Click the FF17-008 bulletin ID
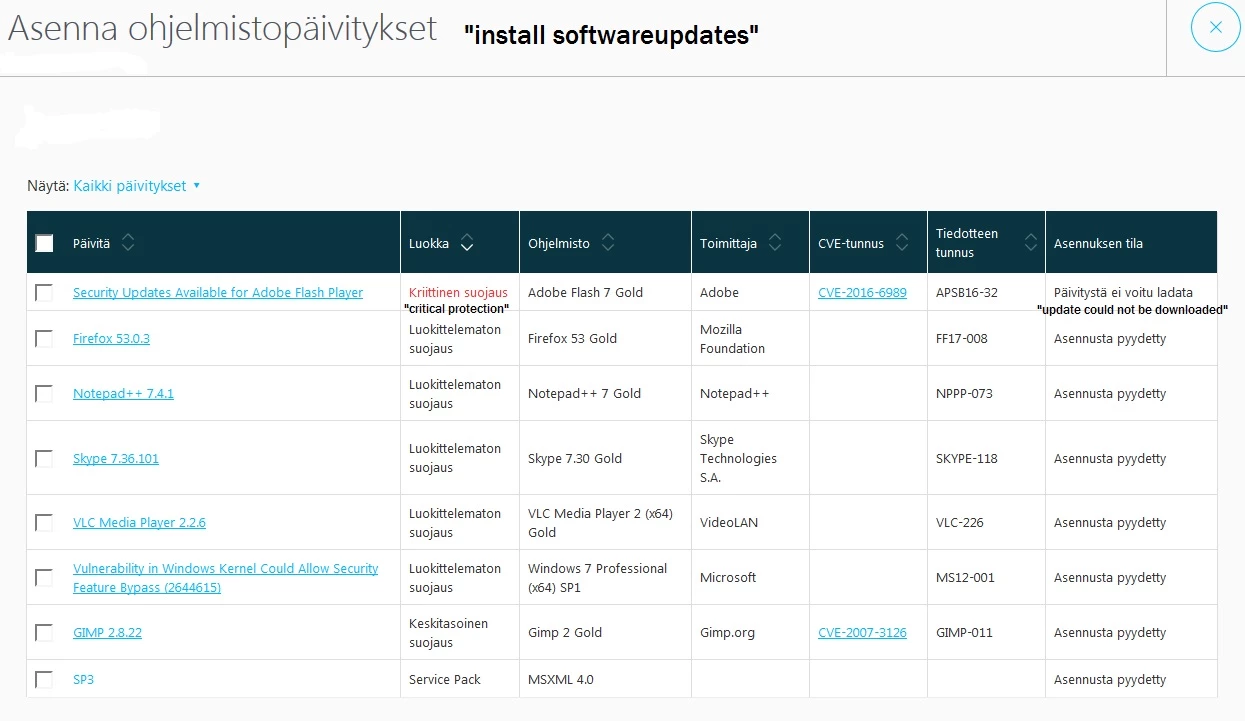1245x721 pixels. (962, 339)
